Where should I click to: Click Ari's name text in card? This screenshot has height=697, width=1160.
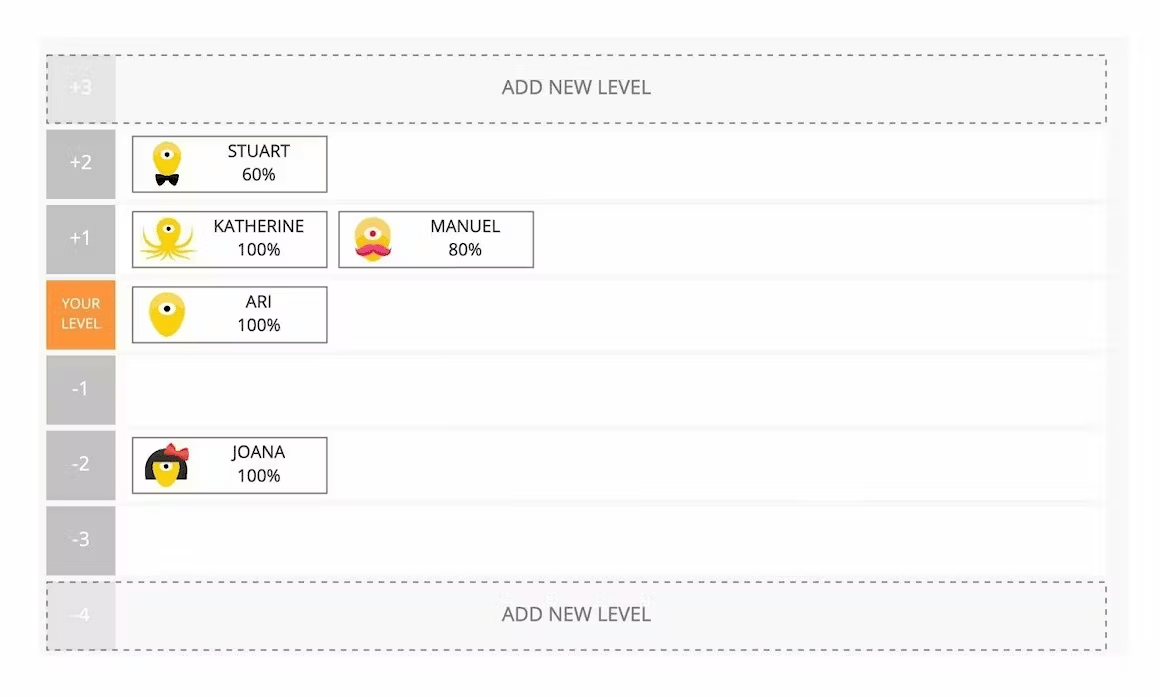point(258,302)
